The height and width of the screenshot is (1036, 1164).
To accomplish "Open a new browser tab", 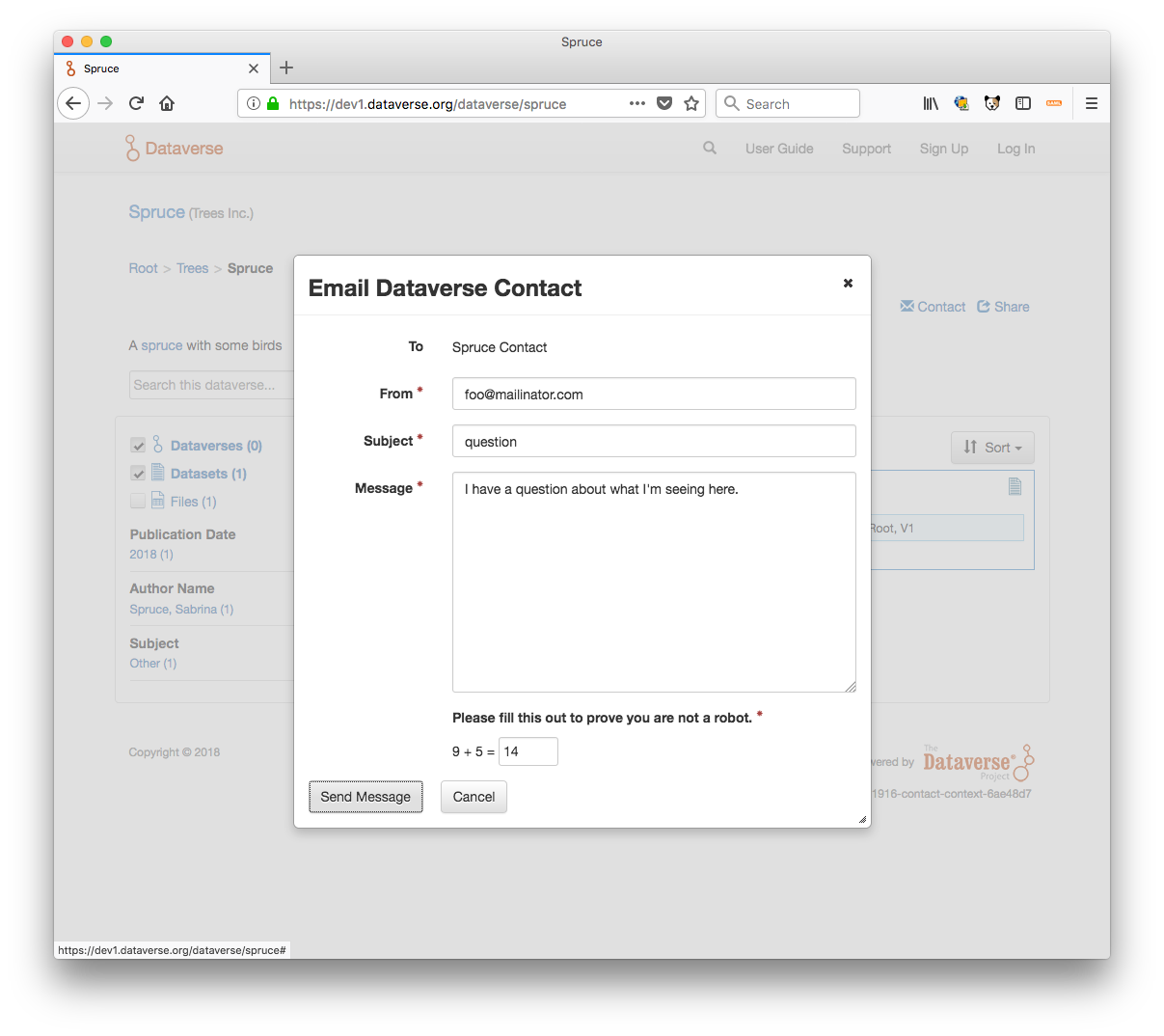I will tap(286, 68).
